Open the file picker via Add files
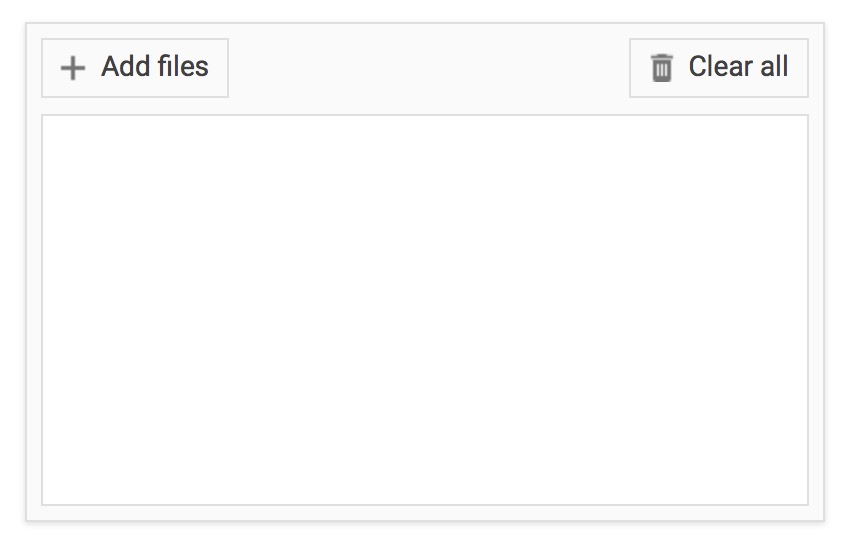850x550 pixels. coord(135,68)
